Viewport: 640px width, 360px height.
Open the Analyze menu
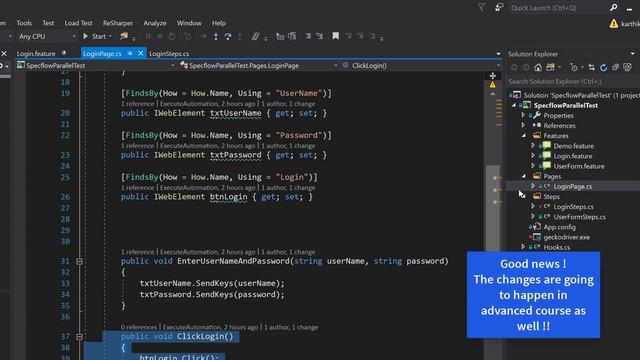point(155,23)
